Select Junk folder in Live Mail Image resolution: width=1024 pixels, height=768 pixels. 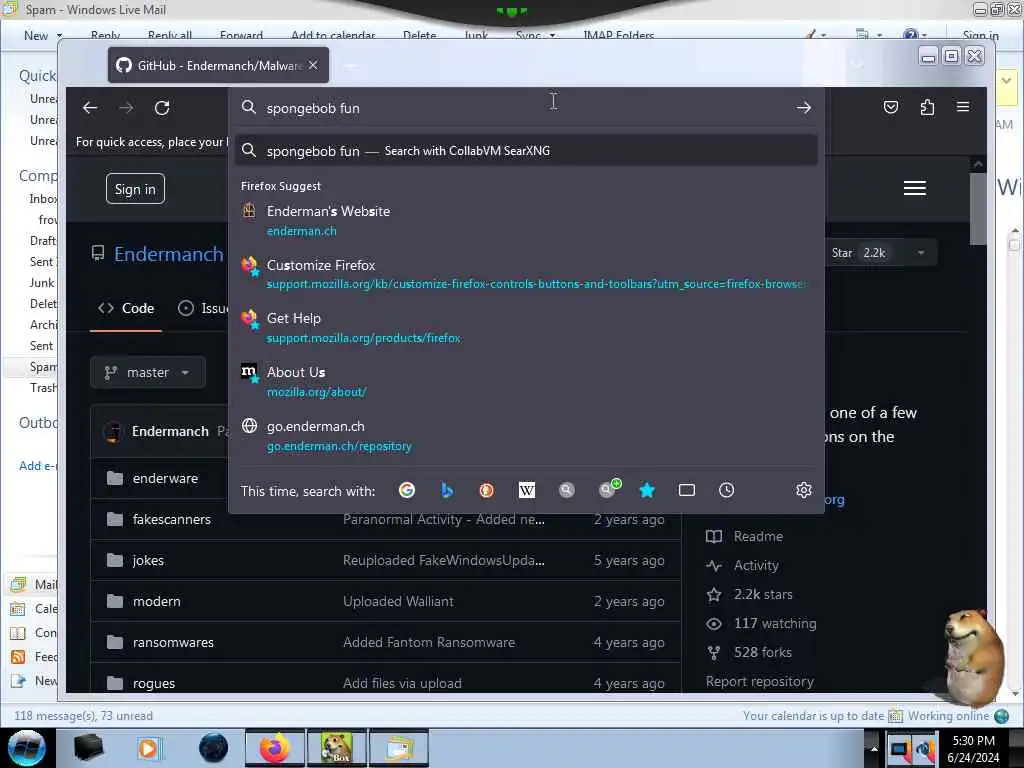click(41, 283)
